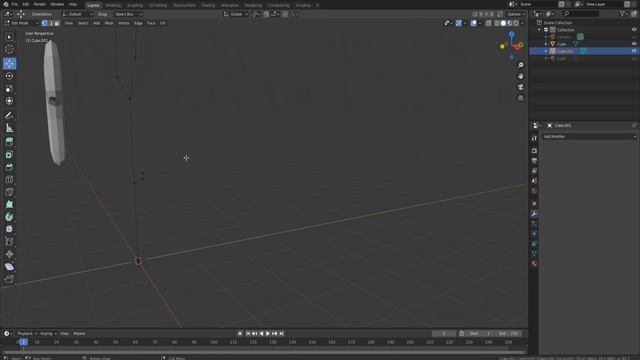Select the Move tool
640x360 pixels.
pos(9,63)
